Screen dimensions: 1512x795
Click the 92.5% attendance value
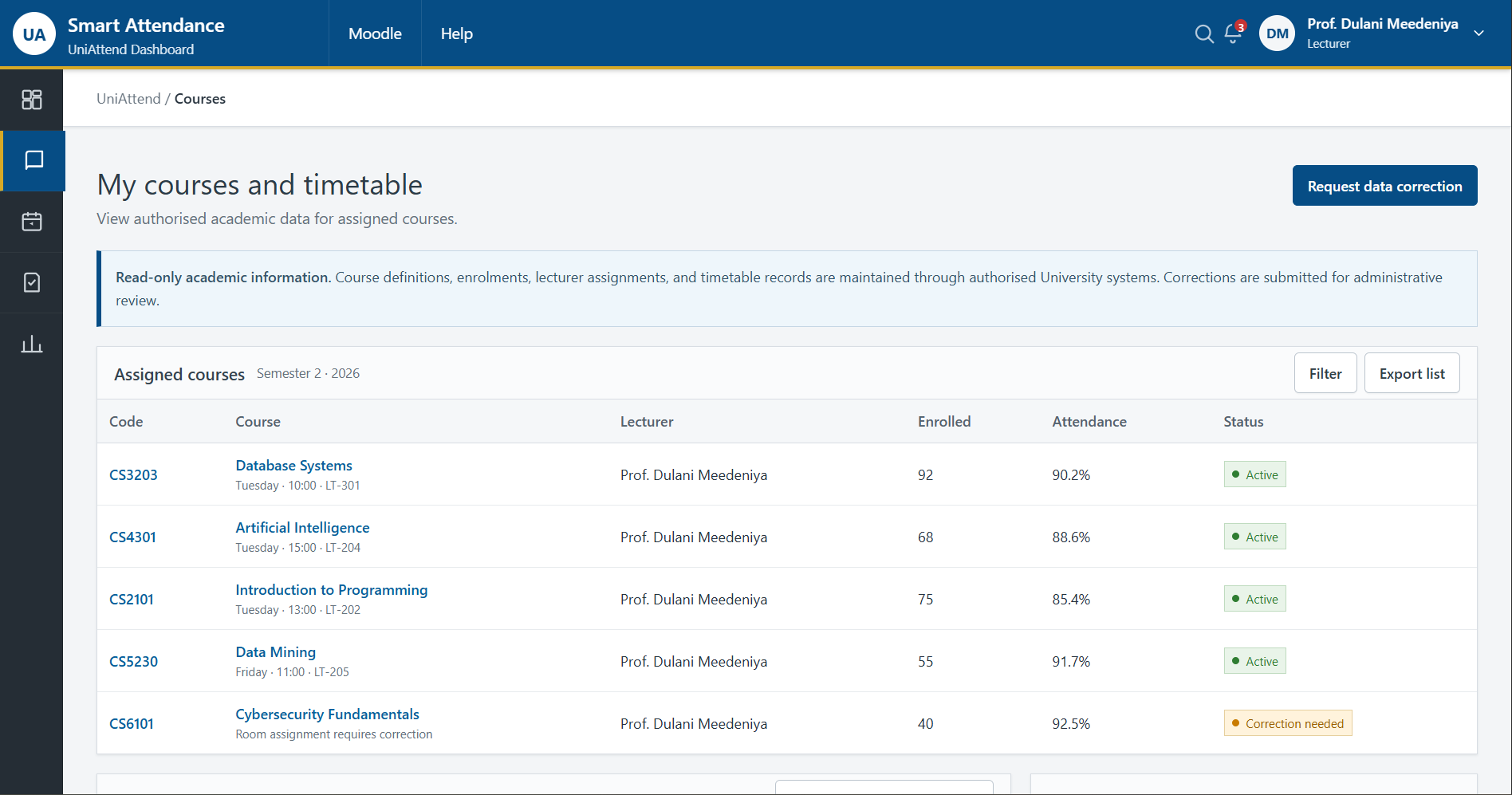[x=1071, y=723]
